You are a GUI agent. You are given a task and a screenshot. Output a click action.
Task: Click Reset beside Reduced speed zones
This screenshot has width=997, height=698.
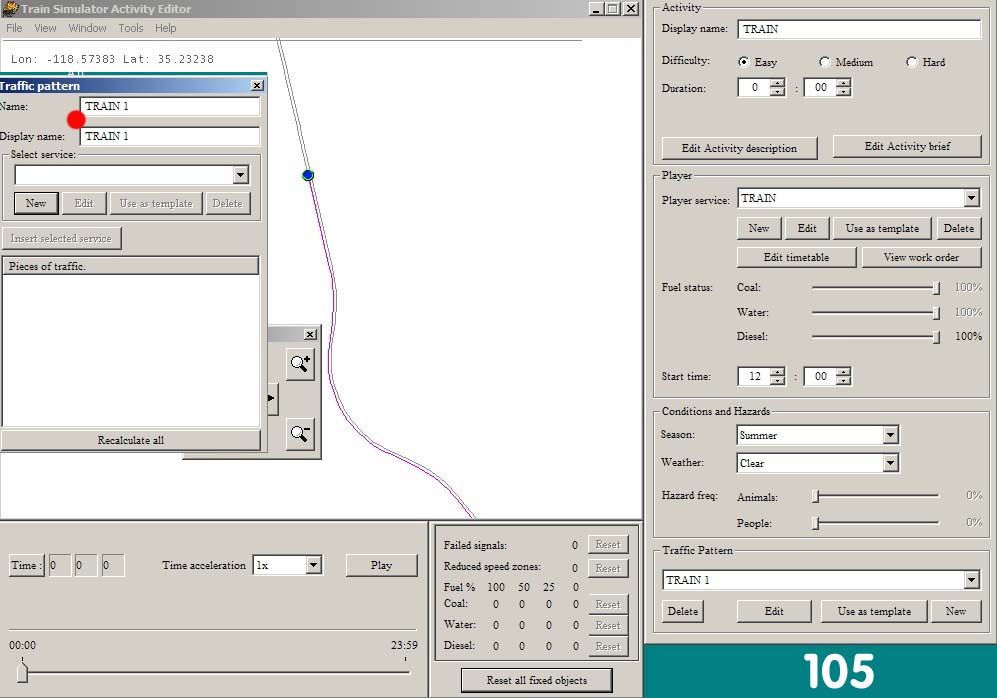pyautogui.click(x=608, y=568)
